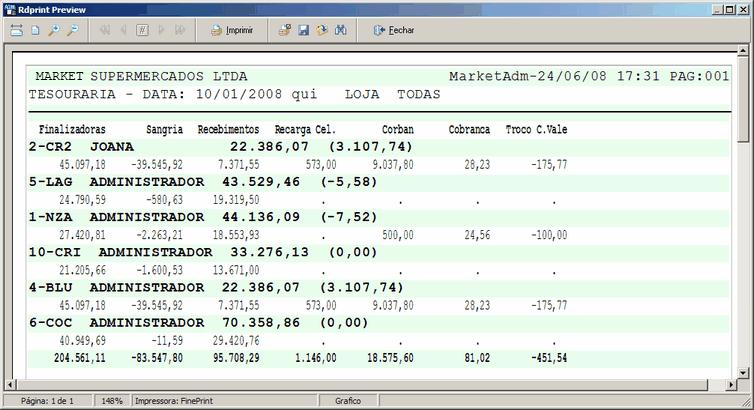Click the 'Recarga Cel.' column header

click(305, 130)
